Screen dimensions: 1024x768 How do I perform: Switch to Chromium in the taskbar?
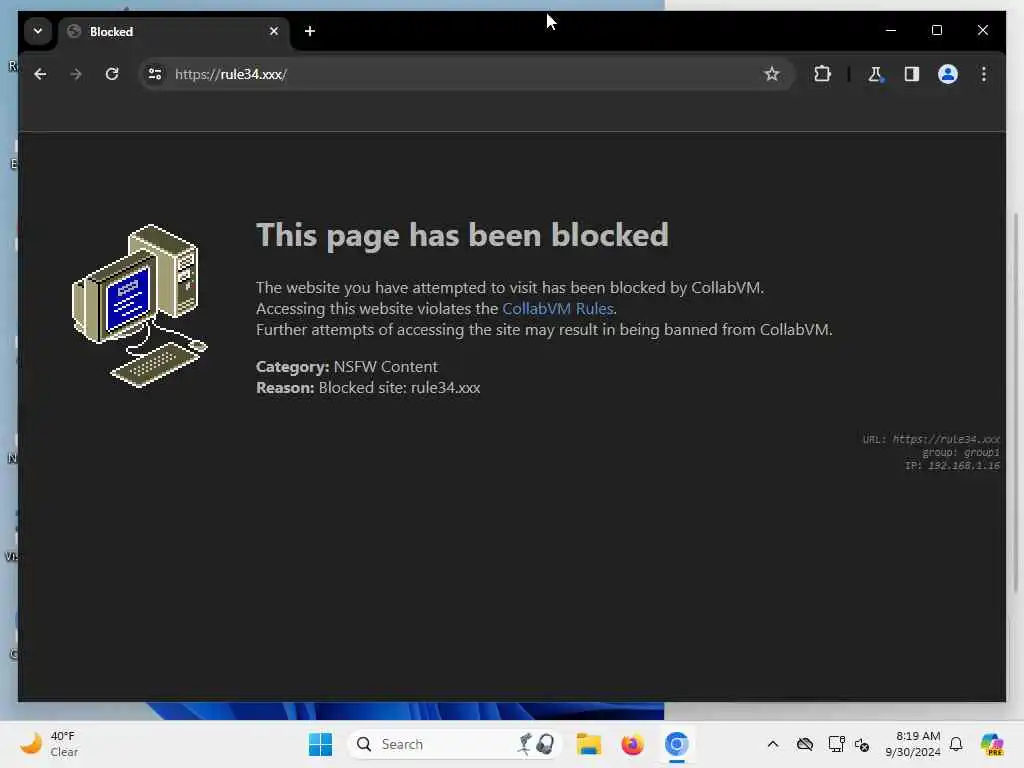coord(677,744)
